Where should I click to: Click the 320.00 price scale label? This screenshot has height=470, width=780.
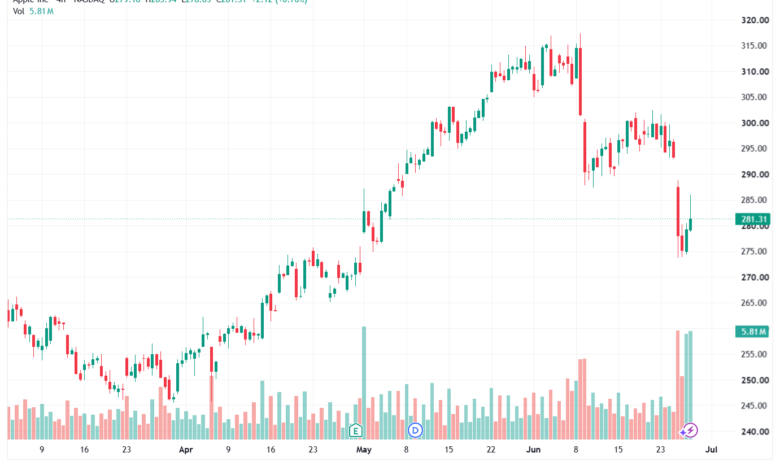755,20
